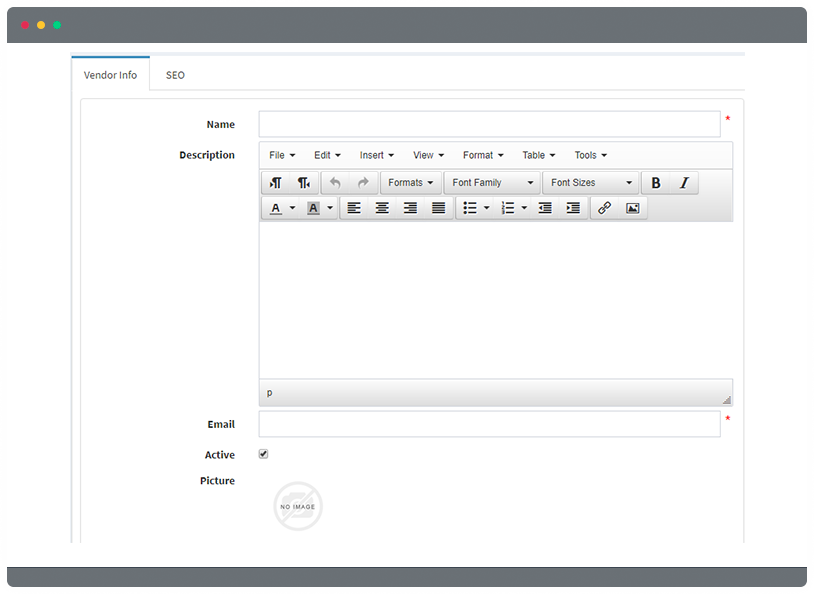Click the No Image picture placeholder
The height and width of the screenshot is (594, 814).
298,506
